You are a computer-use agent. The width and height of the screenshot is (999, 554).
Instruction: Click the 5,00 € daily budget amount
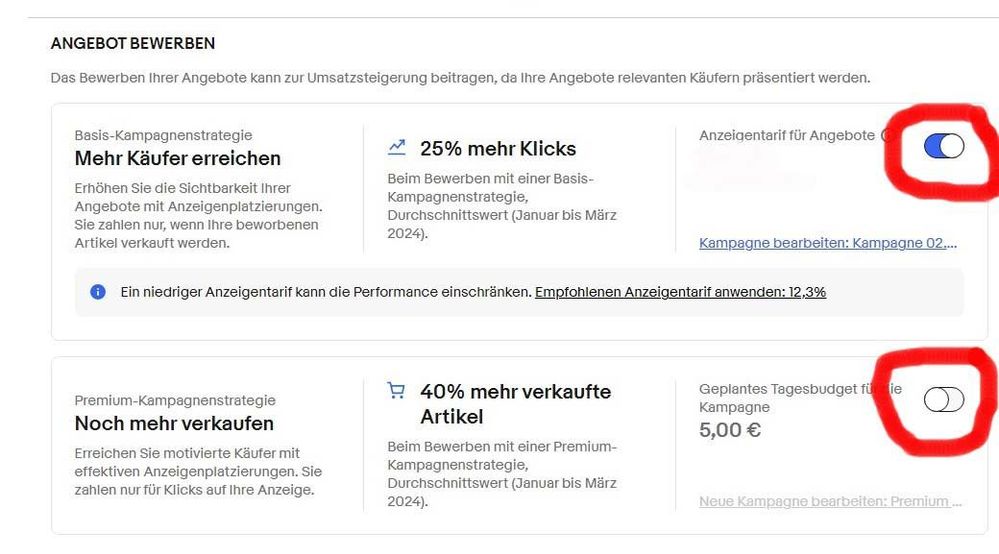(730, 431)
